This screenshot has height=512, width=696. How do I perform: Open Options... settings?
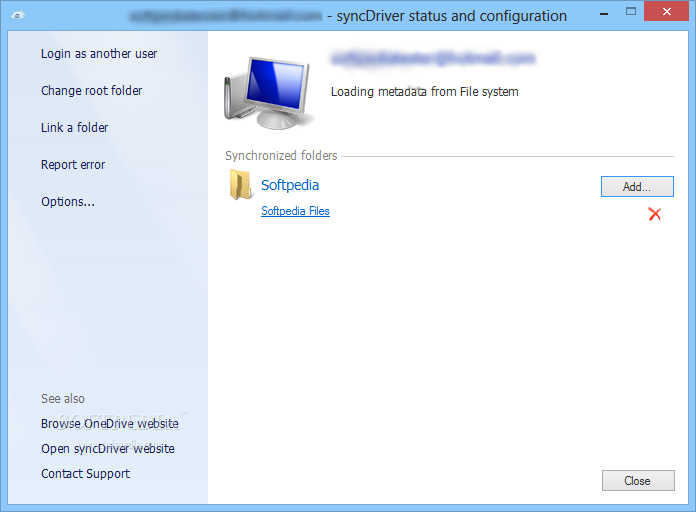click(68, 202)
